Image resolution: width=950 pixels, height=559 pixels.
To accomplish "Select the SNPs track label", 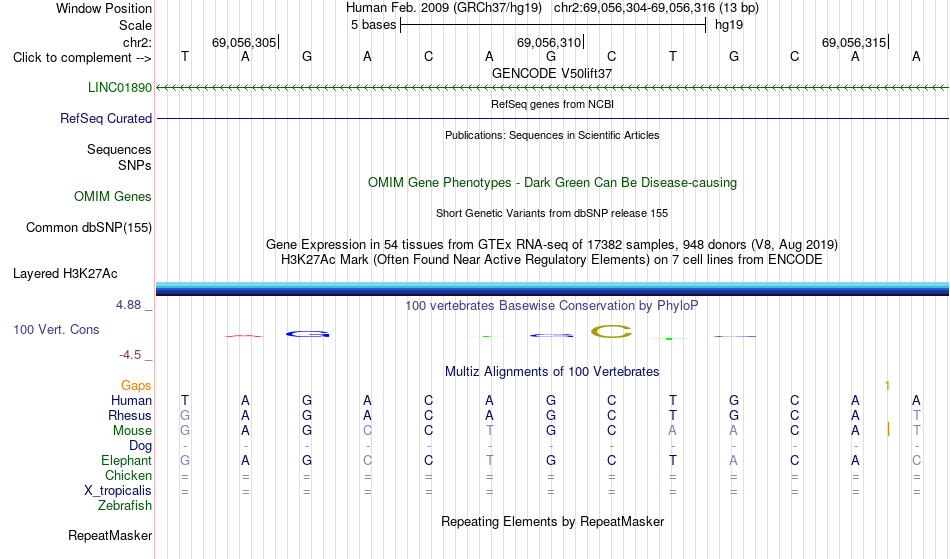I will click(x=135, y=165).
